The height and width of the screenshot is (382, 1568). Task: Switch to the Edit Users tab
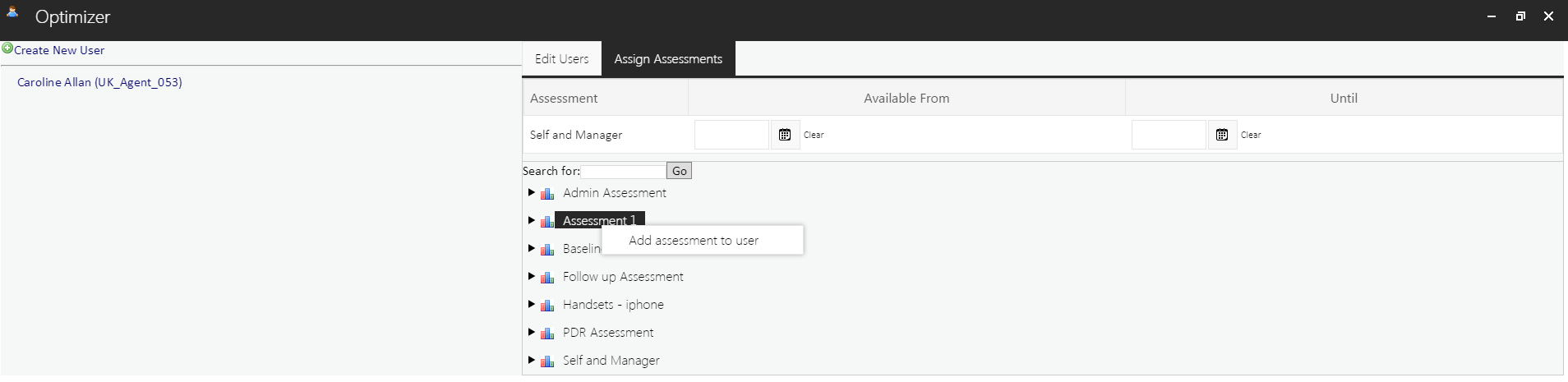pos(561,59)
